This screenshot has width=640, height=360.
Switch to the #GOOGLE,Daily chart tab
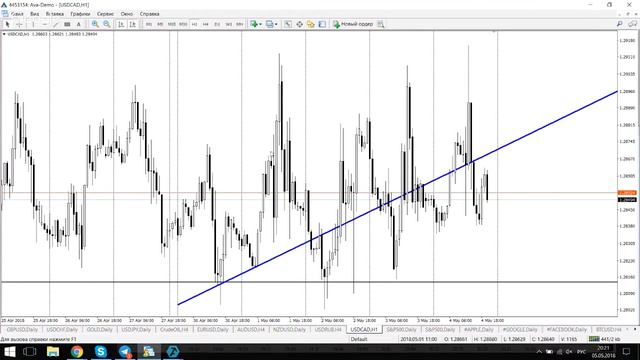pyautogui.click(x=520, y=329)
